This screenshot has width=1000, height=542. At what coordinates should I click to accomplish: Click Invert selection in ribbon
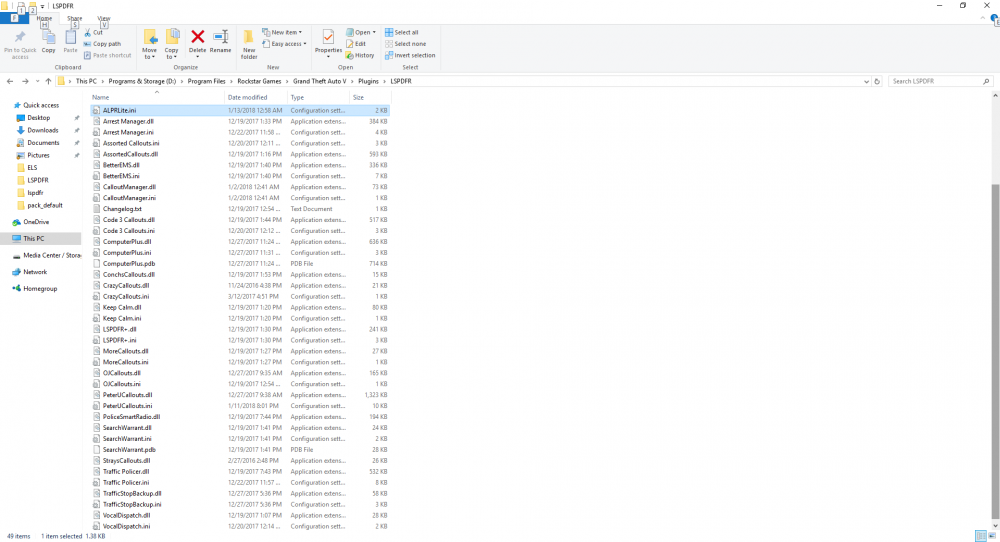[410, 55]
